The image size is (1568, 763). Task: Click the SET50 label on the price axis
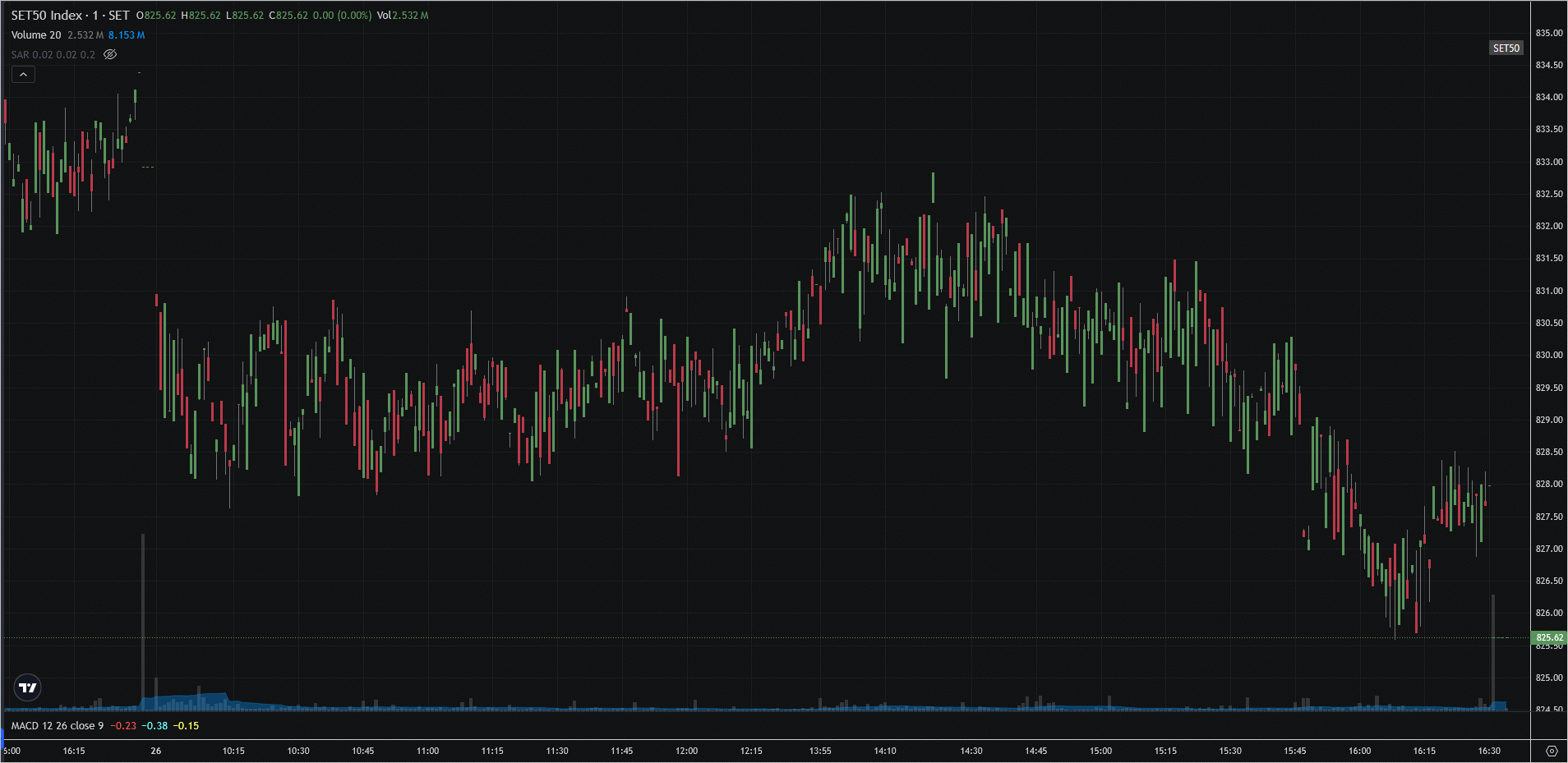click(x=1506, y=48)
